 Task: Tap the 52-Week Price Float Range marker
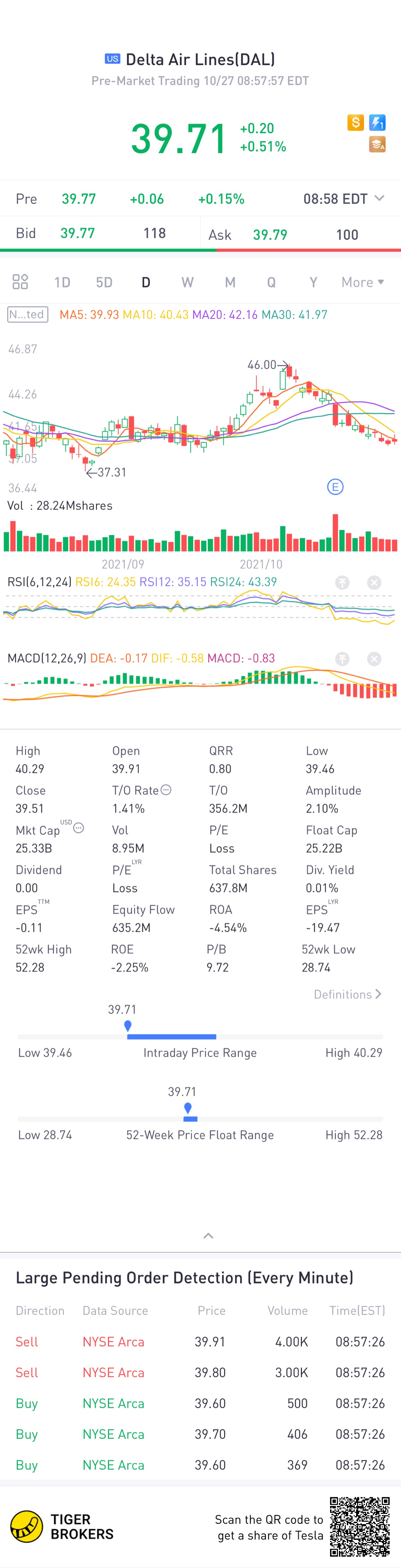(x=188, y=1108)
